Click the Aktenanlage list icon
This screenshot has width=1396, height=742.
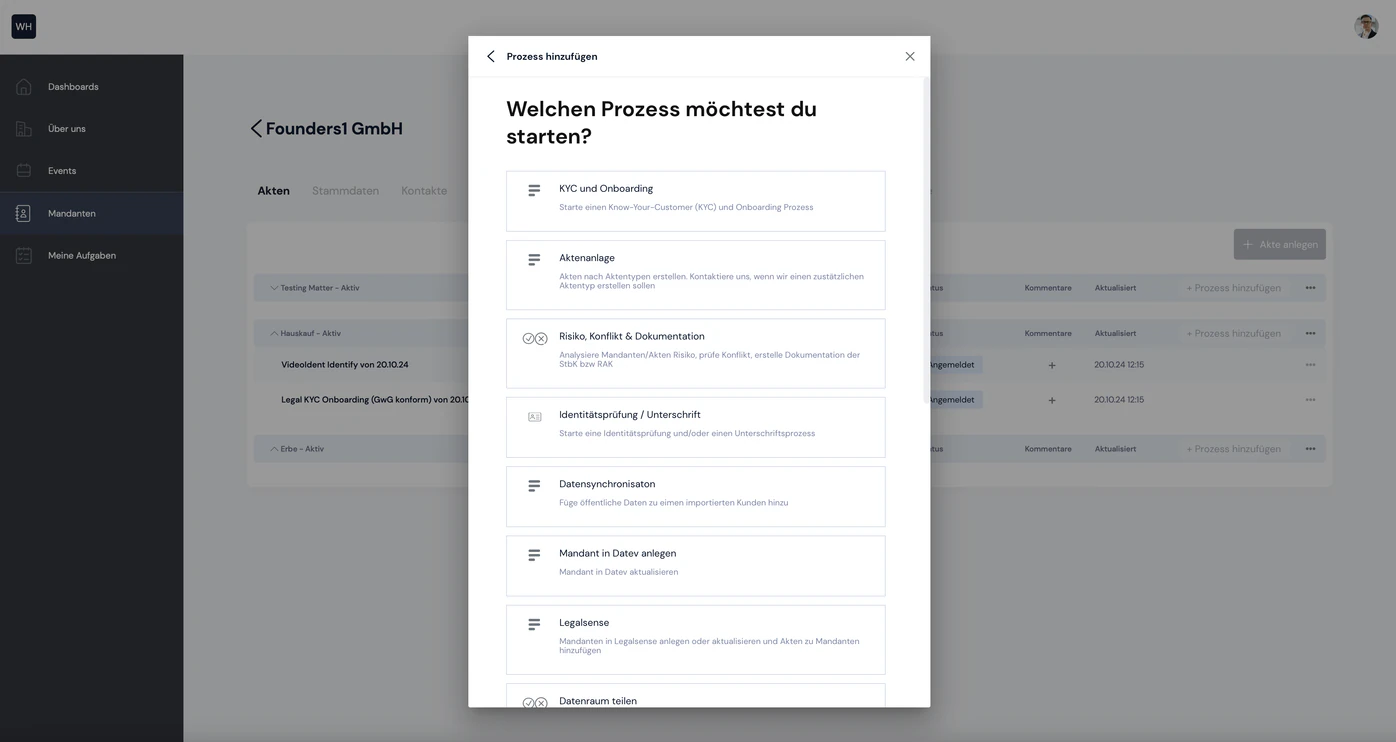(534, 260)
